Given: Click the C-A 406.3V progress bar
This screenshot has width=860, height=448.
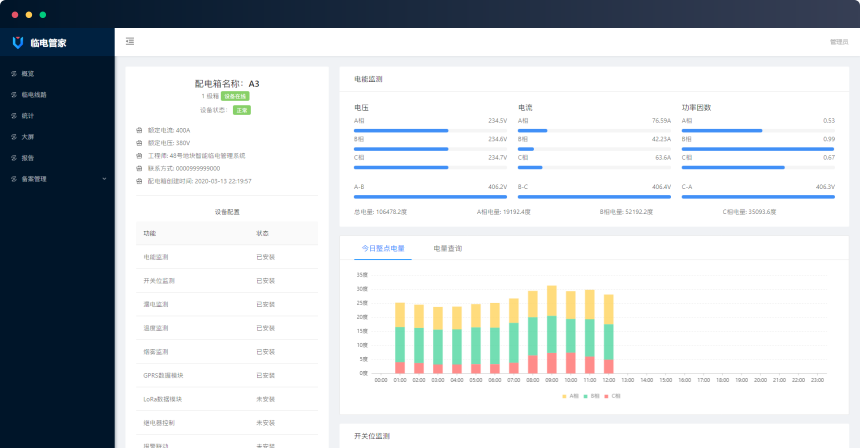Looking at the screenshot, I should [x=758, y=197].
